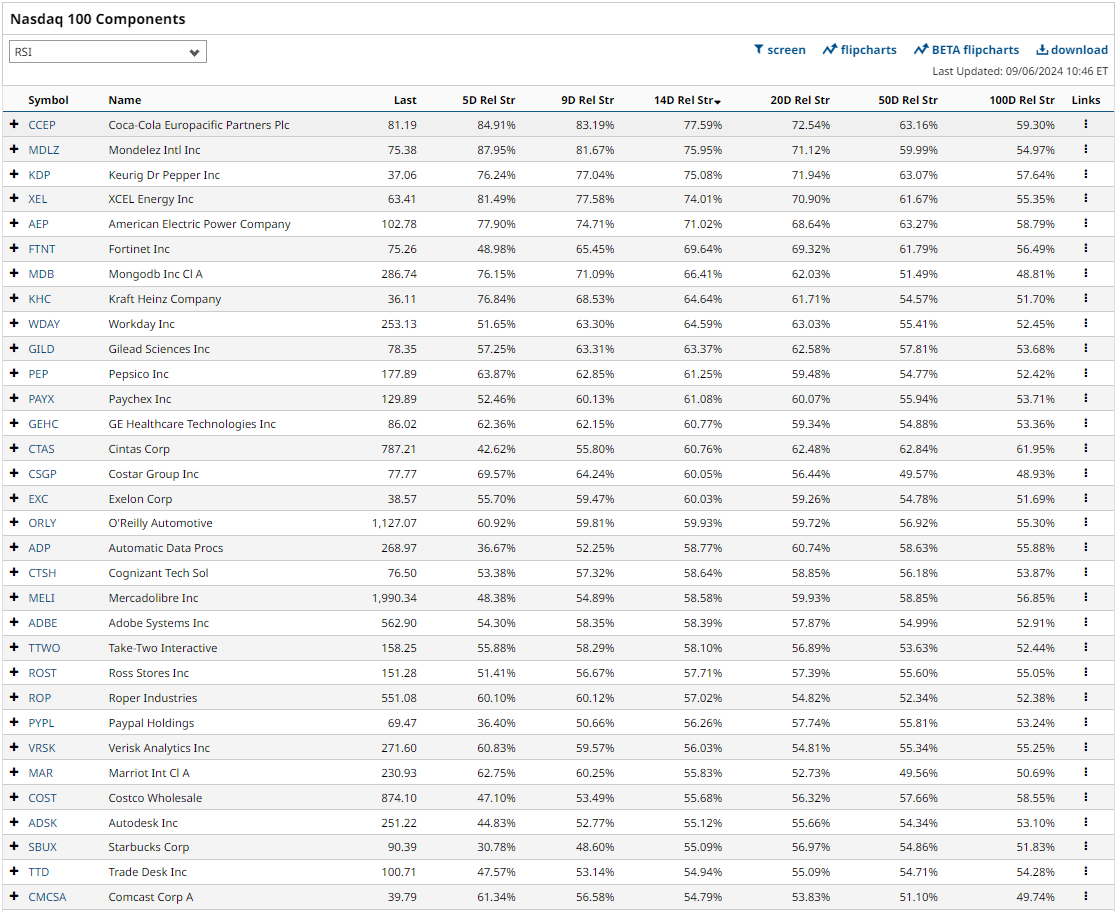
Task: Expand the CCEP row details
Action: (14, 124)
